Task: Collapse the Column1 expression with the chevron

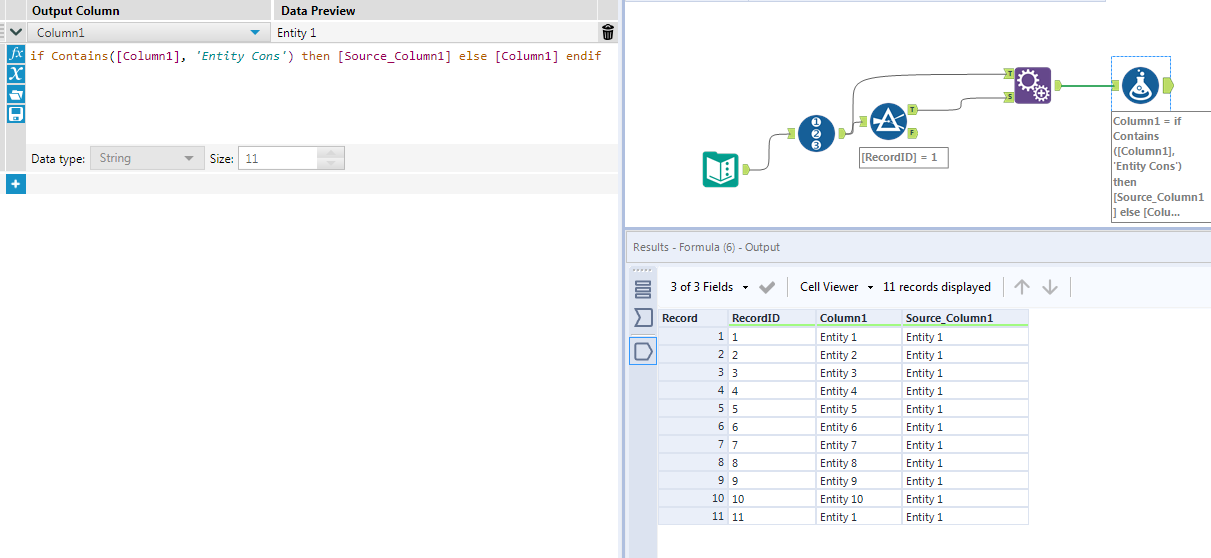Action: (16, 33)
